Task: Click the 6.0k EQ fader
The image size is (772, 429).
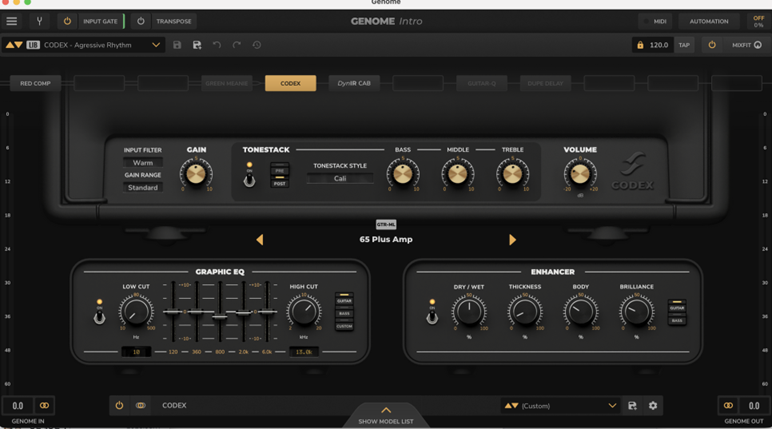Action: point(267,311)
